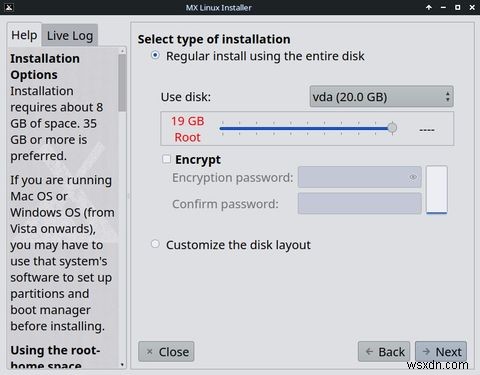Click the Close button
Viewport: 480px width, 375px height.
click(166, 351)
